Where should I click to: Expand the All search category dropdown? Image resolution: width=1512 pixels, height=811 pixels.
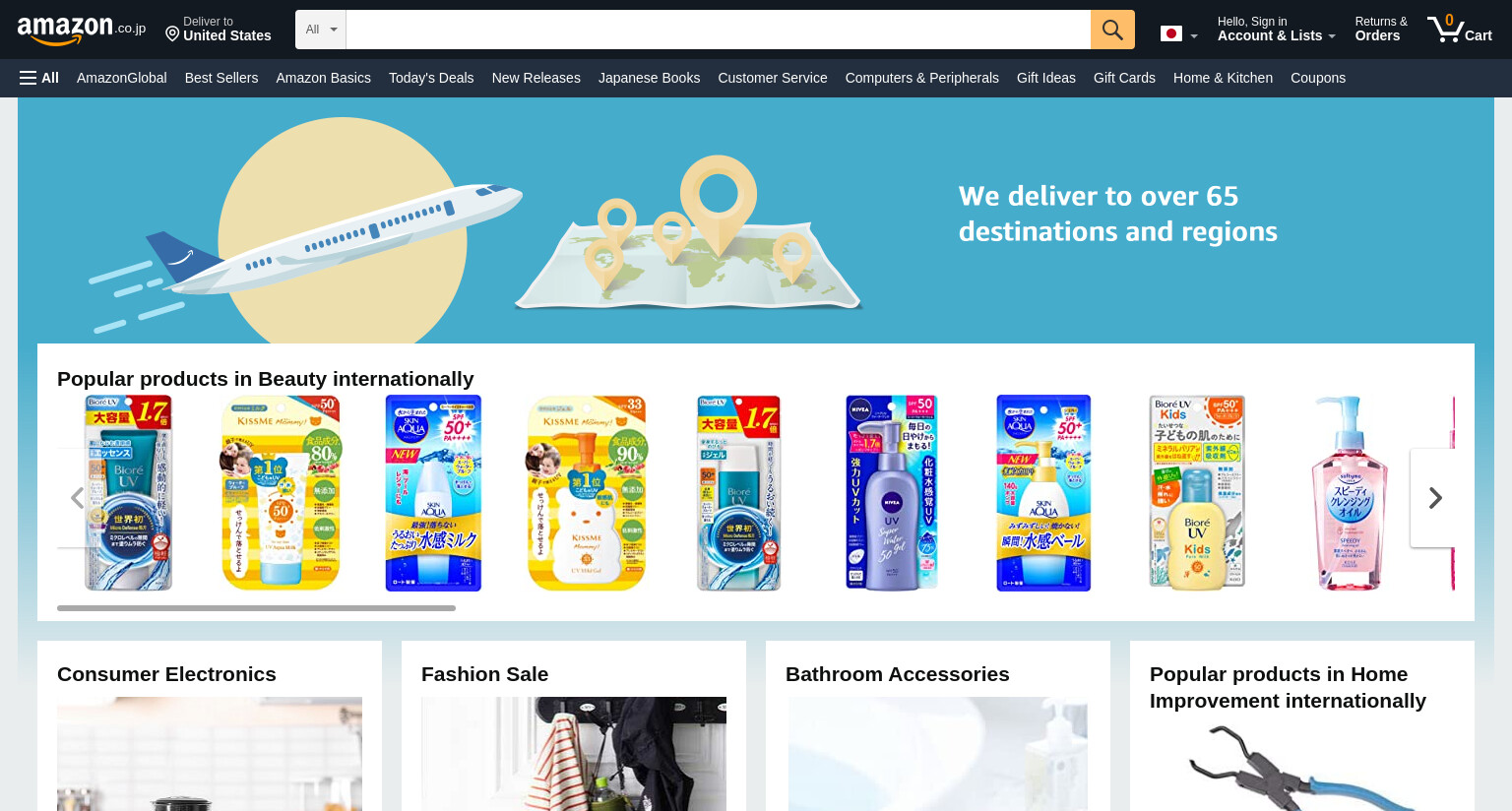click(321, 30)
